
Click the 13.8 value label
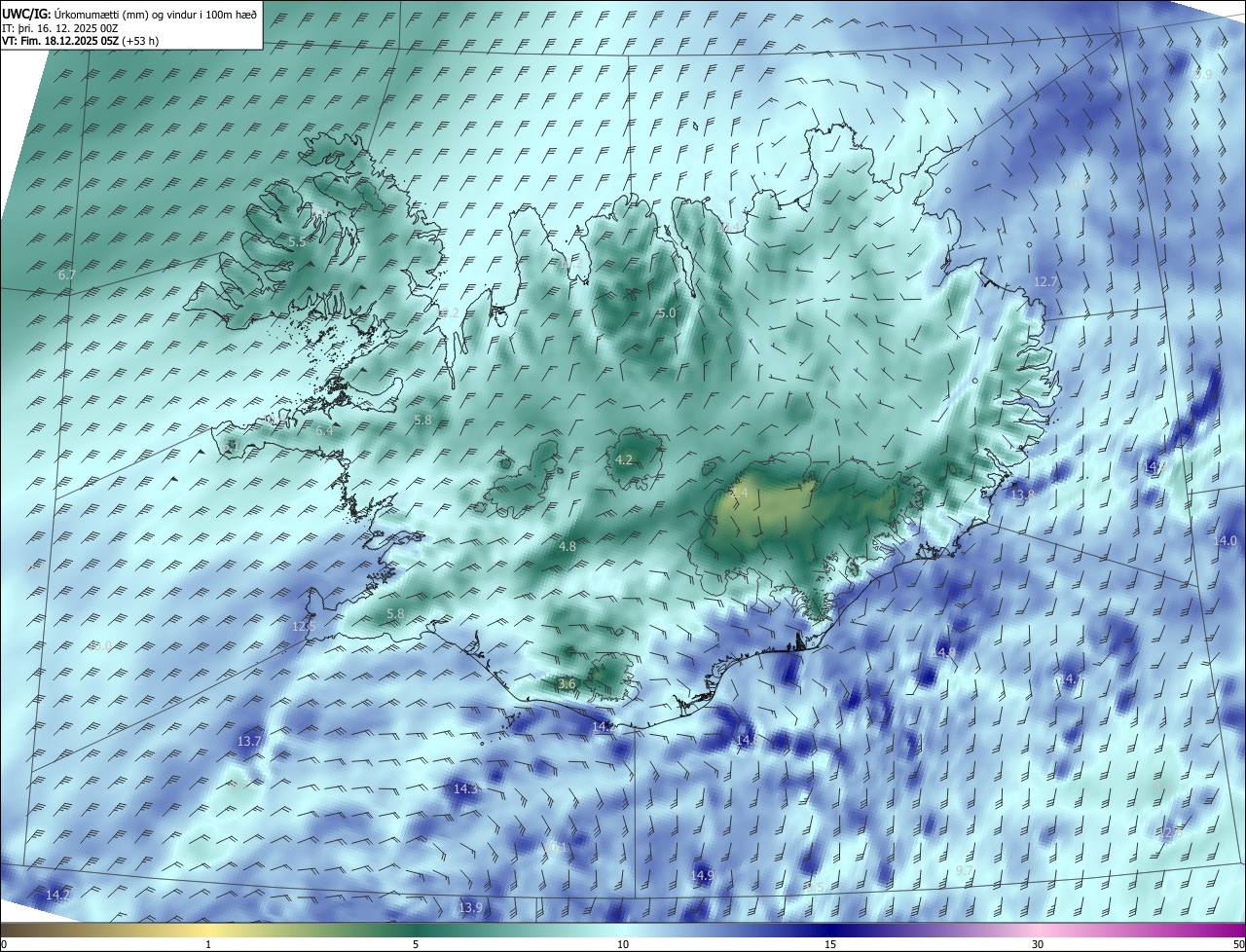pyautogui.click(x=1022, y=495)
